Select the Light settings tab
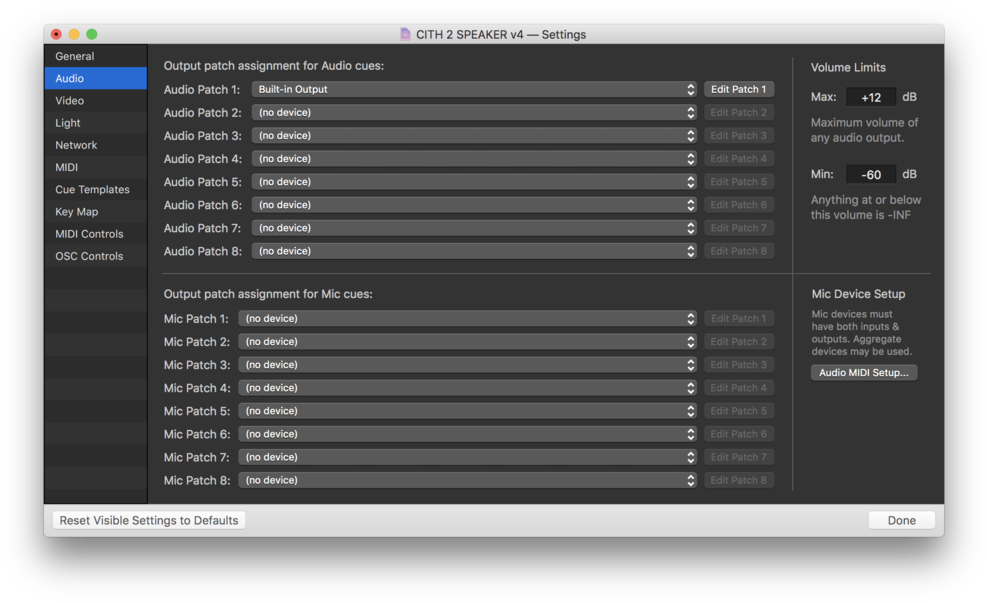This screenshot has height=603, width=987. coord(68,123)
